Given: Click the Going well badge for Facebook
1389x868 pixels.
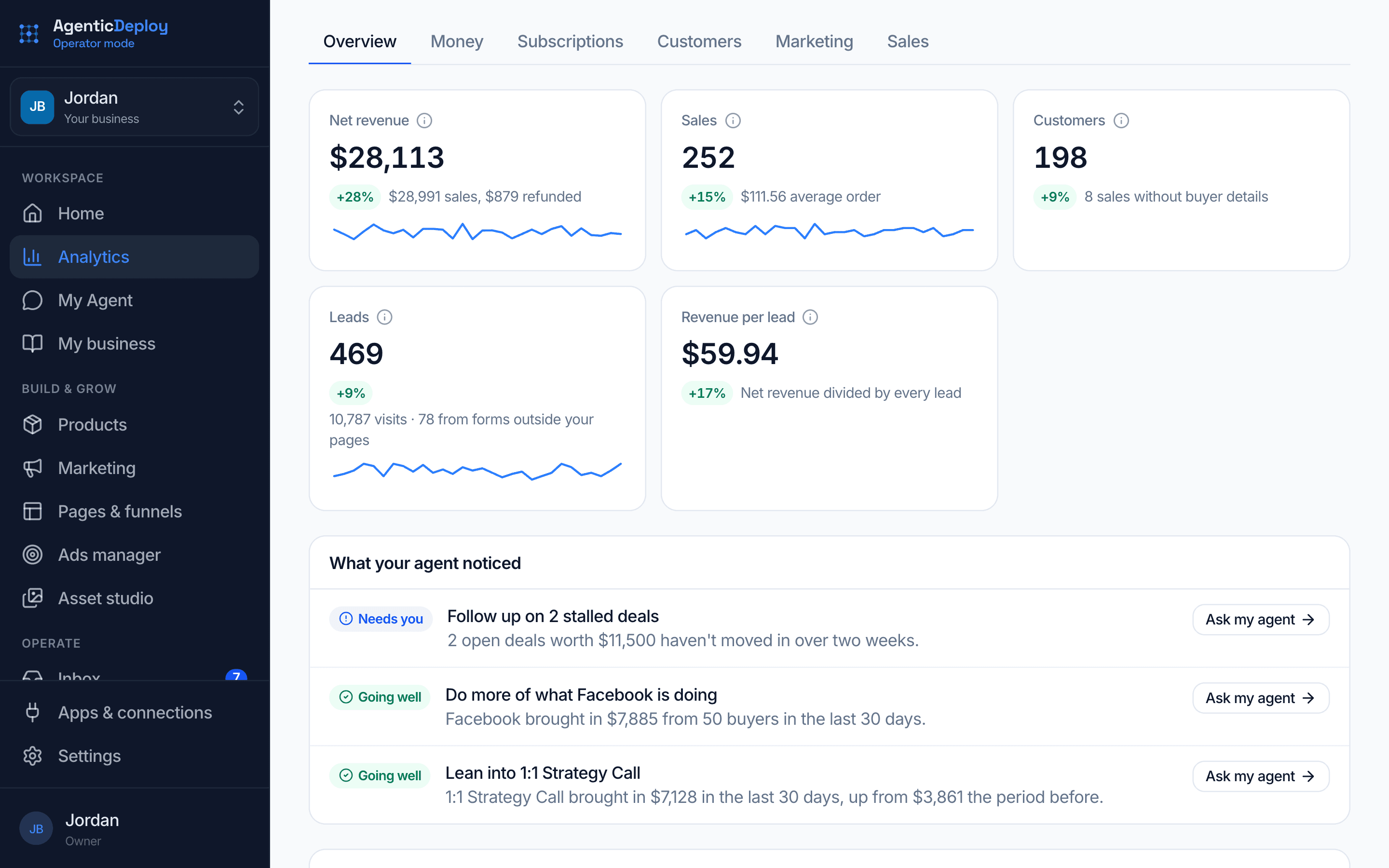Looking at the screenshot, I should click(380, 697).
